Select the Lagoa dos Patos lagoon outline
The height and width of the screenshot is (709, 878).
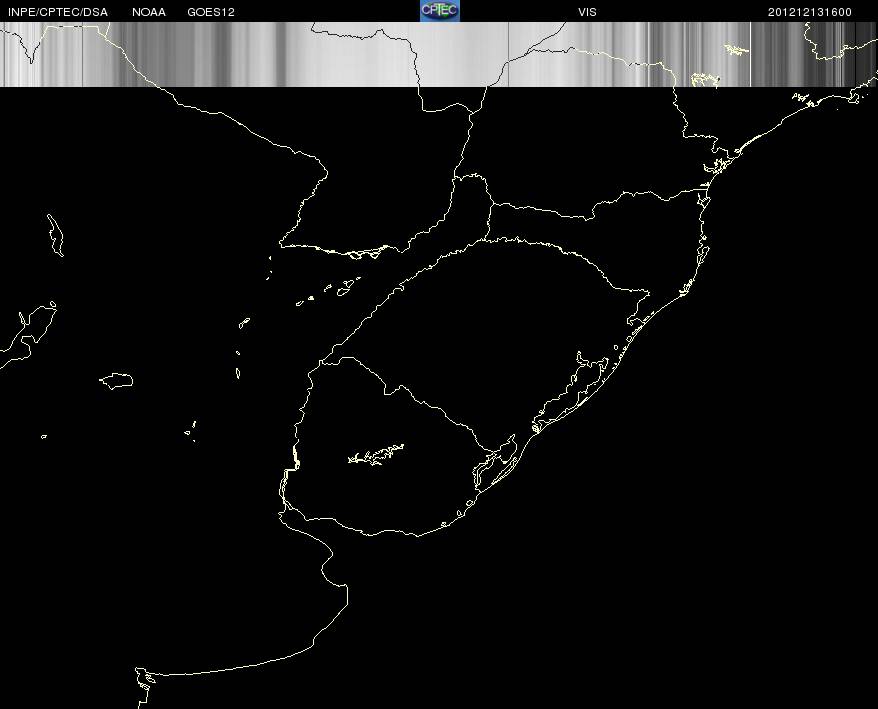572,390
